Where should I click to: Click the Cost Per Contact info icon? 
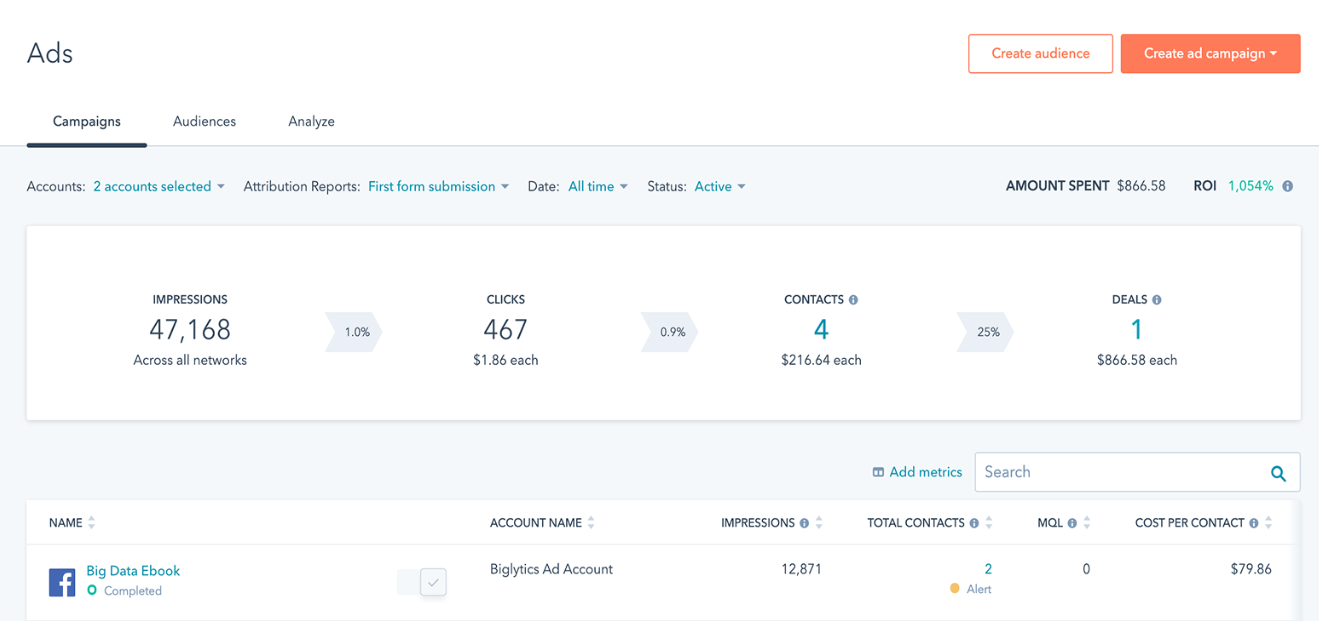tap(1254, 523)
